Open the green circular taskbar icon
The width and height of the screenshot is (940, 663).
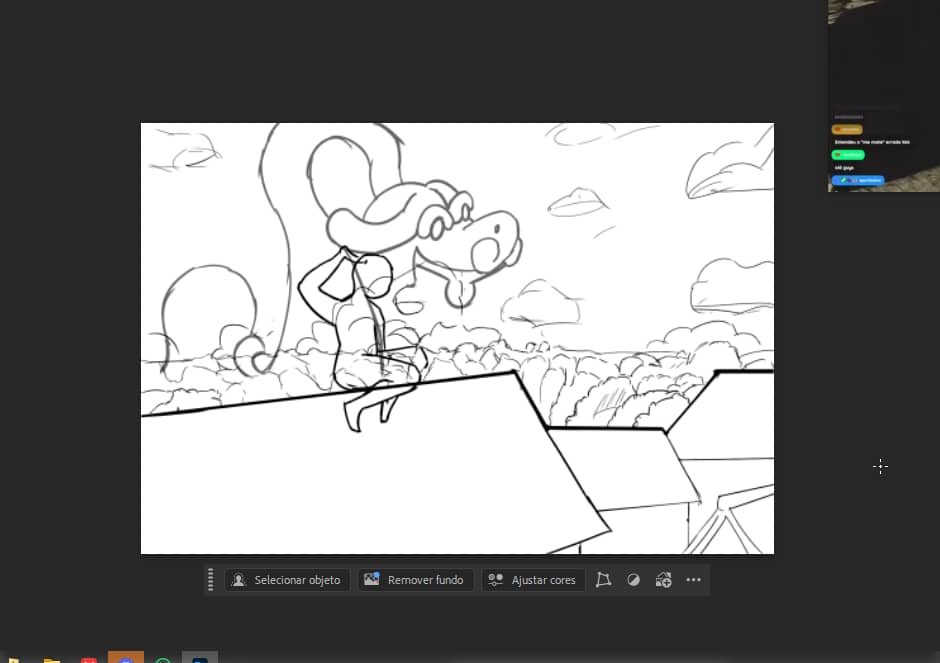(x=162, y=659)
